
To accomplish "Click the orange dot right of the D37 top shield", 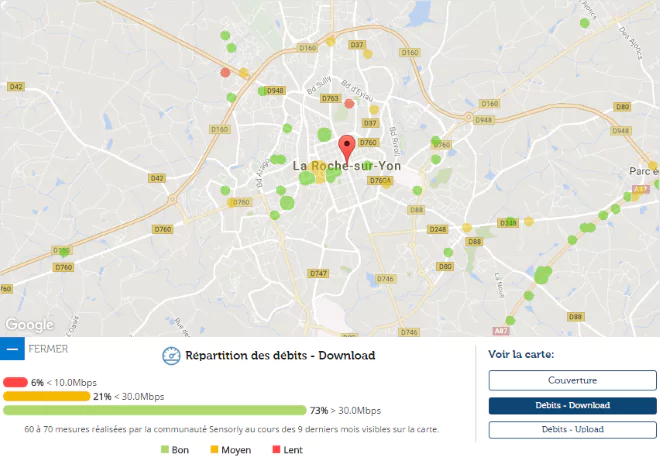I will point(367,54).
